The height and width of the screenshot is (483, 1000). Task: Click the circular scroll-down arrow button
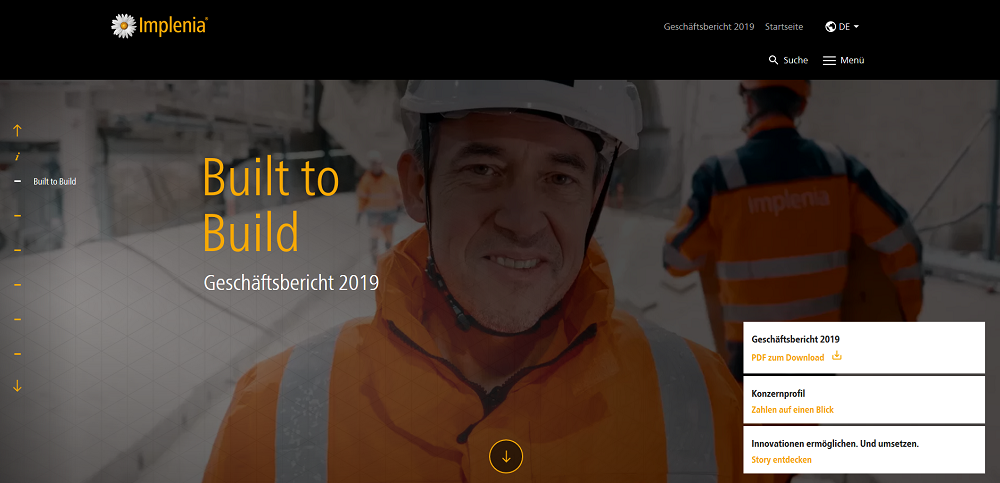[x=506, y=456]
